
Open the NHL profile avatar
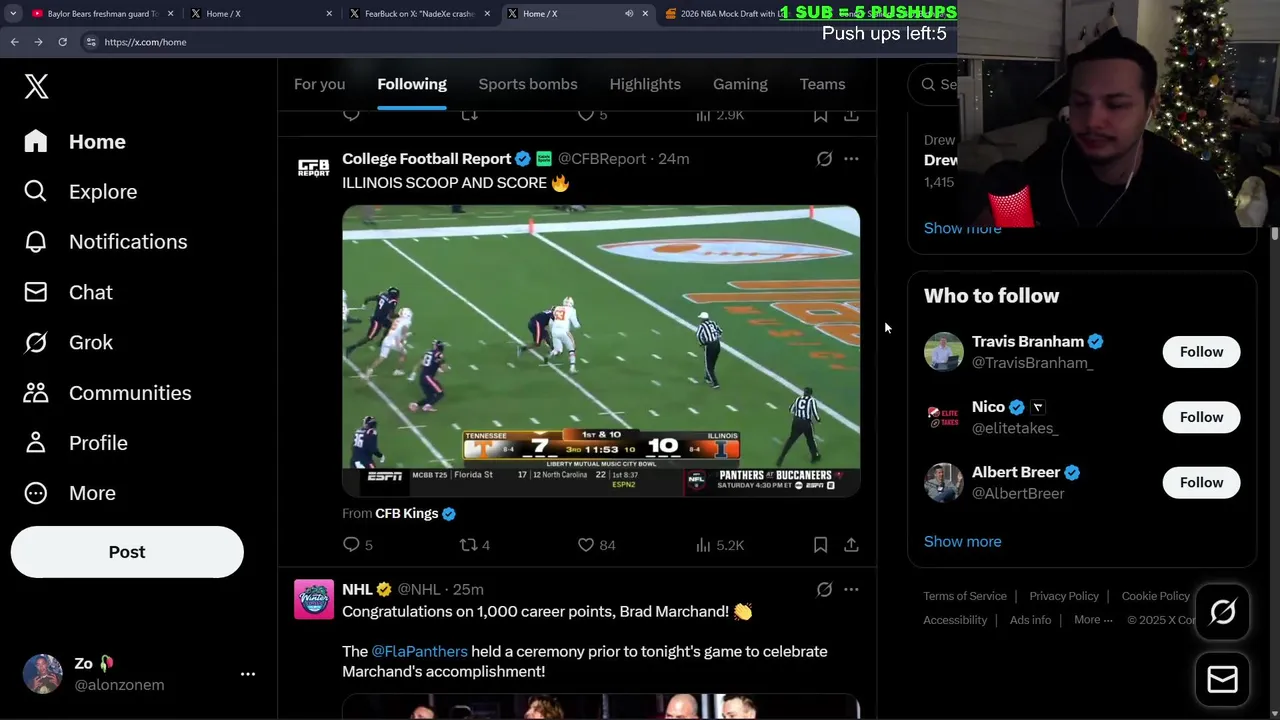click(314, 599)
